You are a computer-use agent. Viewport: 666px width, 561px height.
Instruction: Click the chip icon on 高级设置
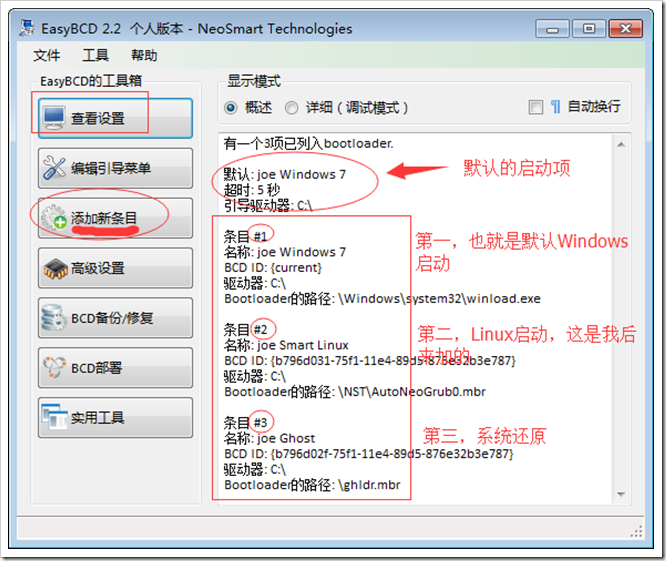click(55, 269)
